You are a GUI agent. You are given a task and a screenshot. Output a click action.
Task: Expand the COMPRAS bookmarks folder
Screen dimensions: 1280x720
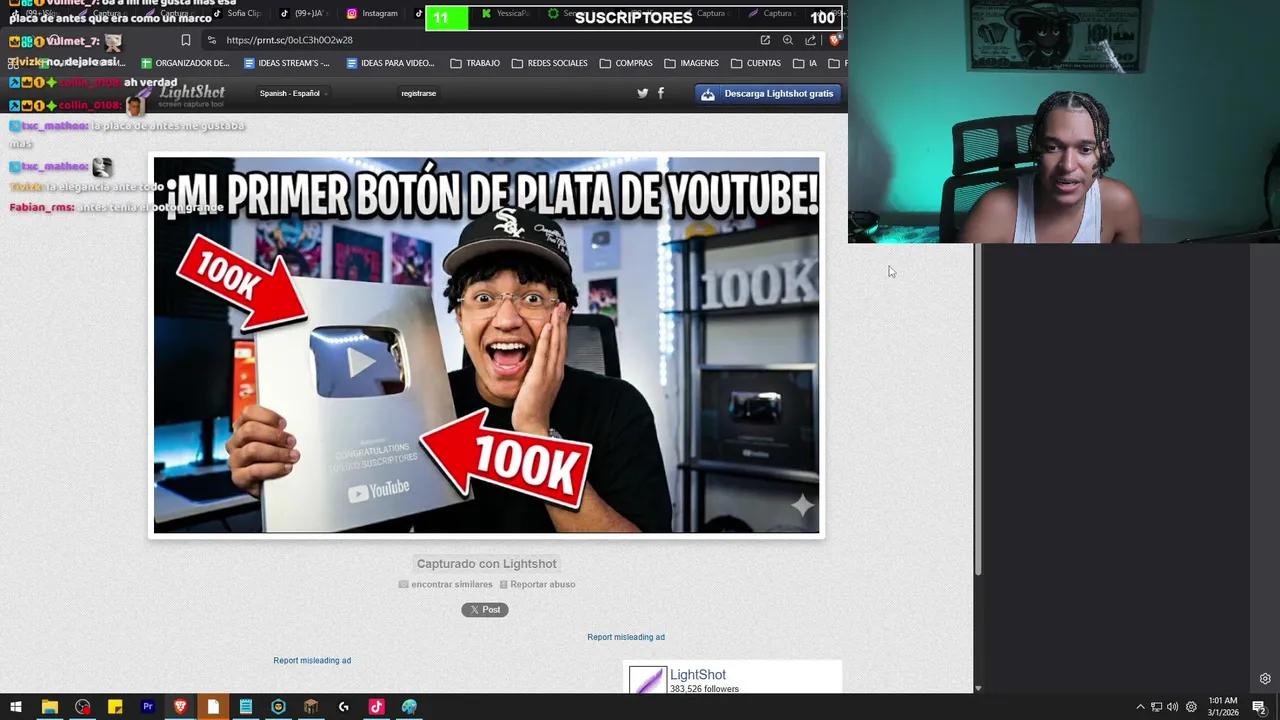[x=626, y=63]
